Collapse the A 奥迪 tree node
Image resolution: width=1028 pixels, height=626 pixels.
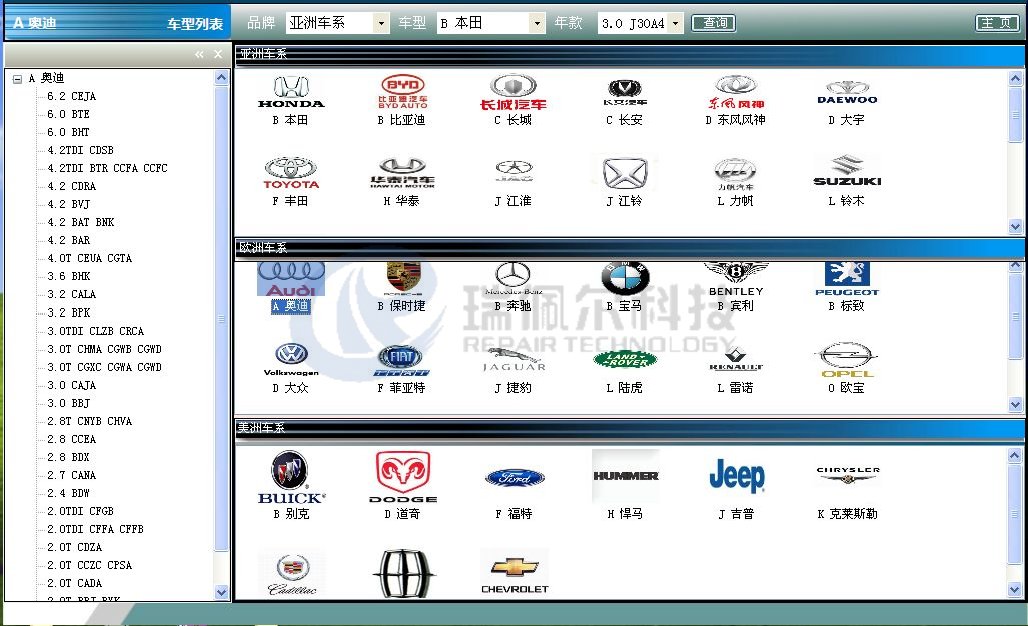(18, 79)
